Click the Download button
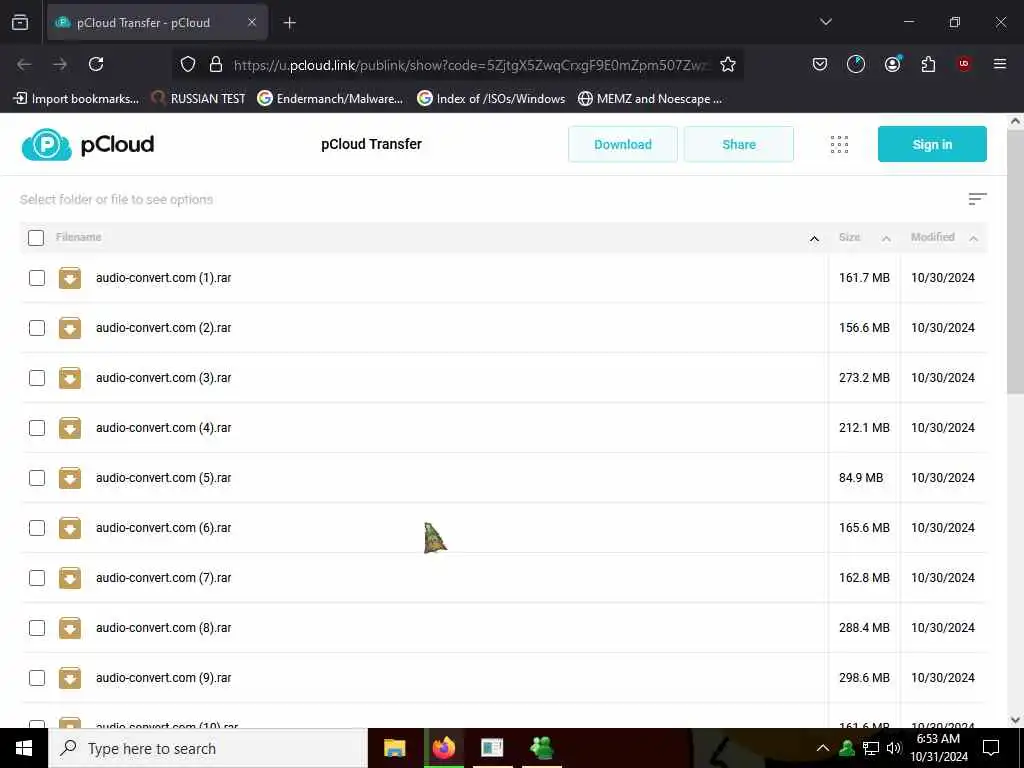 [x=622, y=144]
